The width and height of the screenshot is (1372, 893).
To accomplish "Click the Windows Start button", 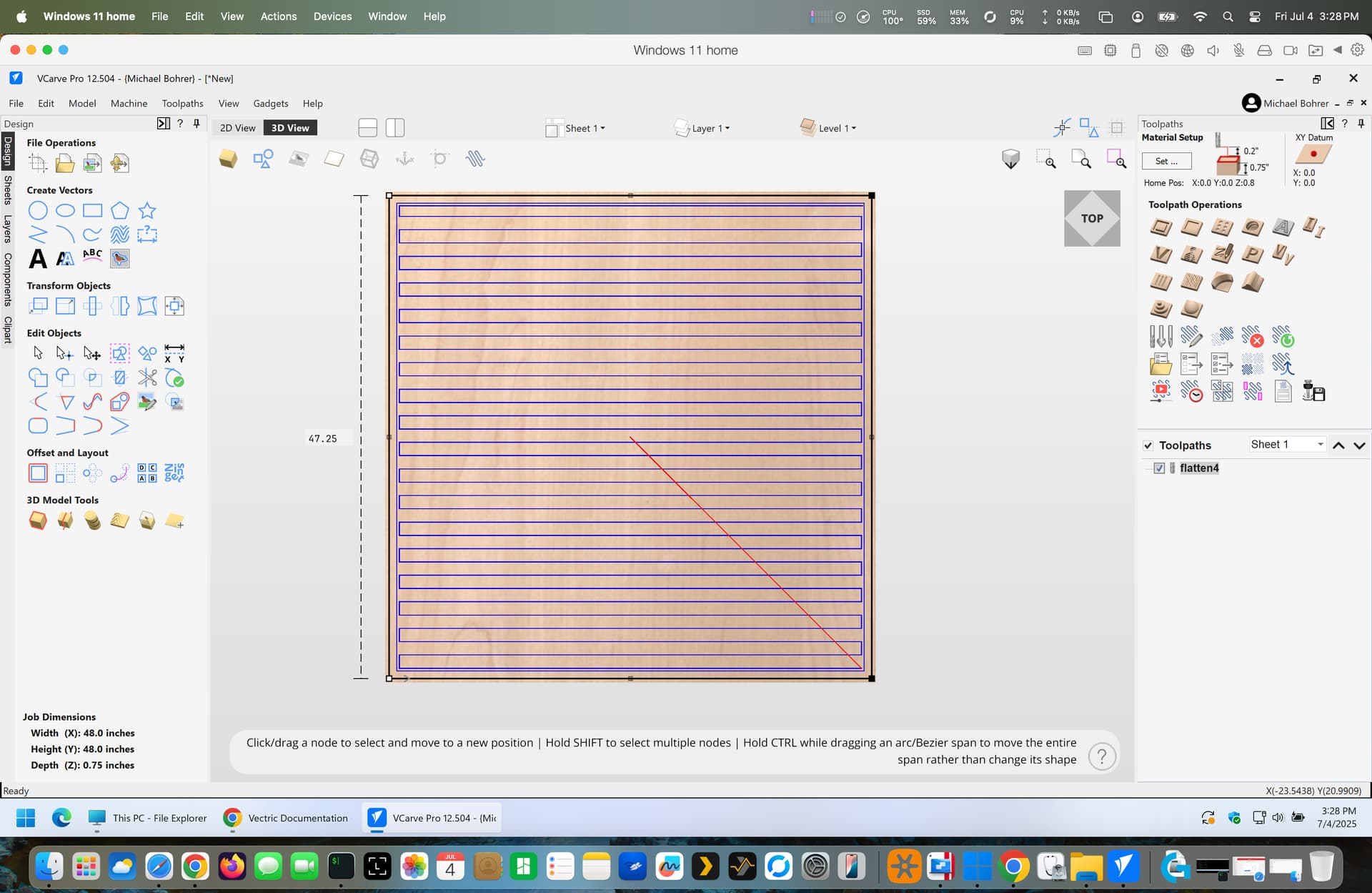I will tap(26, 818).
